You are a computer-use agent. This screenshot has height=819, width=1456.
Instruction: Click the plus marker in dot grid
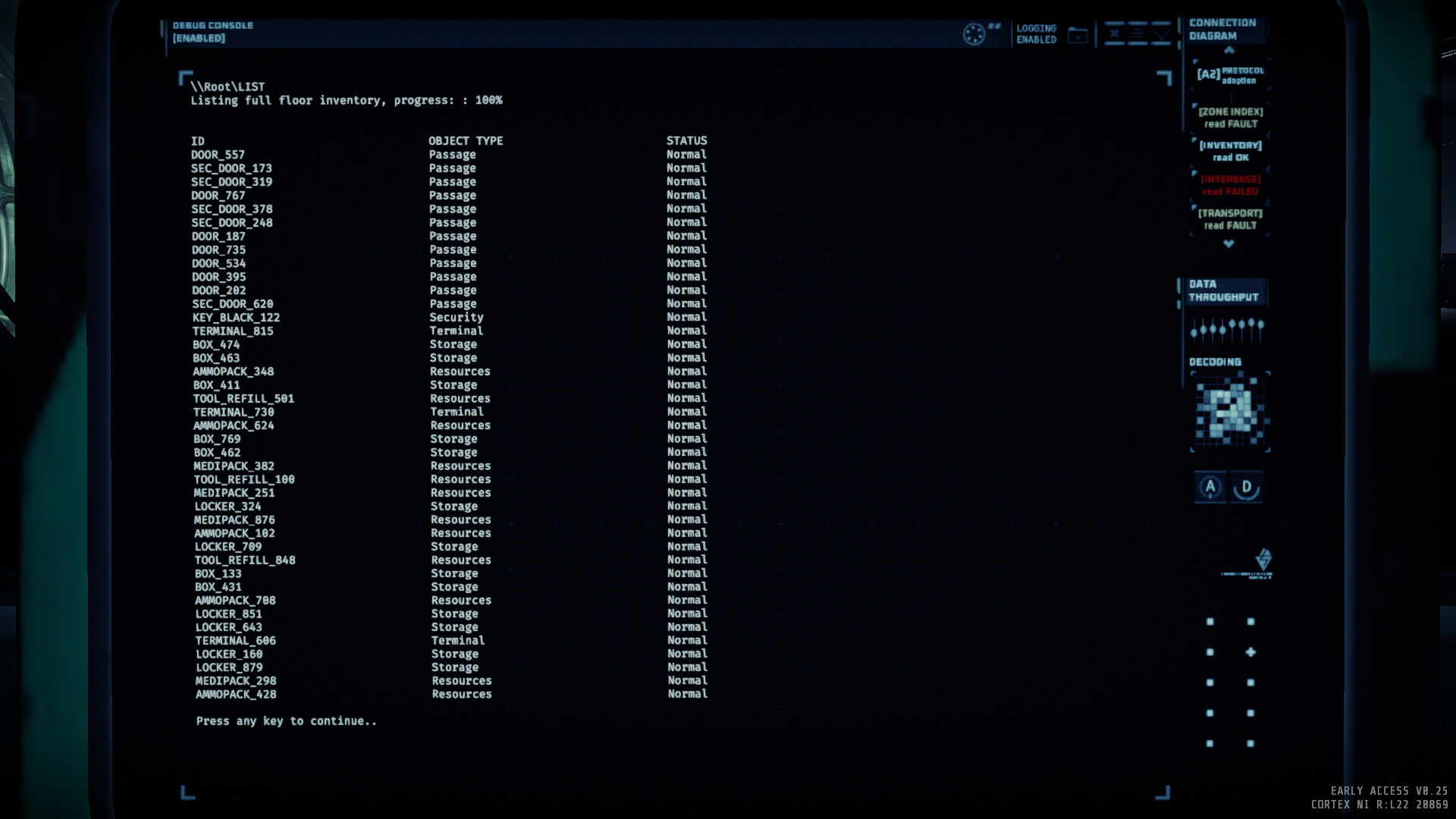pos(1250,652)
